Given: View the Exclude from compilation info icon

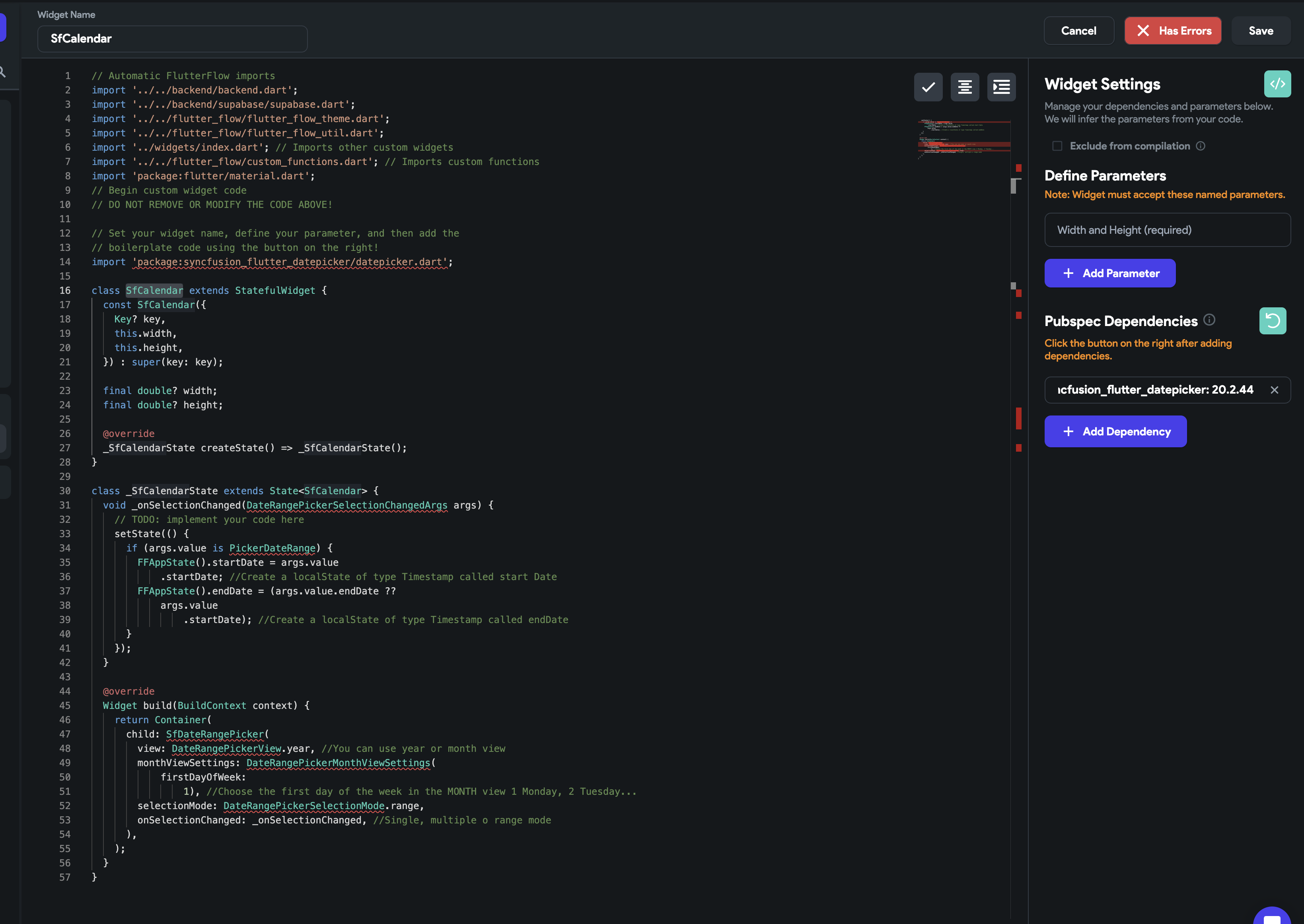Looking at the screenshot, I should tap(1201, 146).
